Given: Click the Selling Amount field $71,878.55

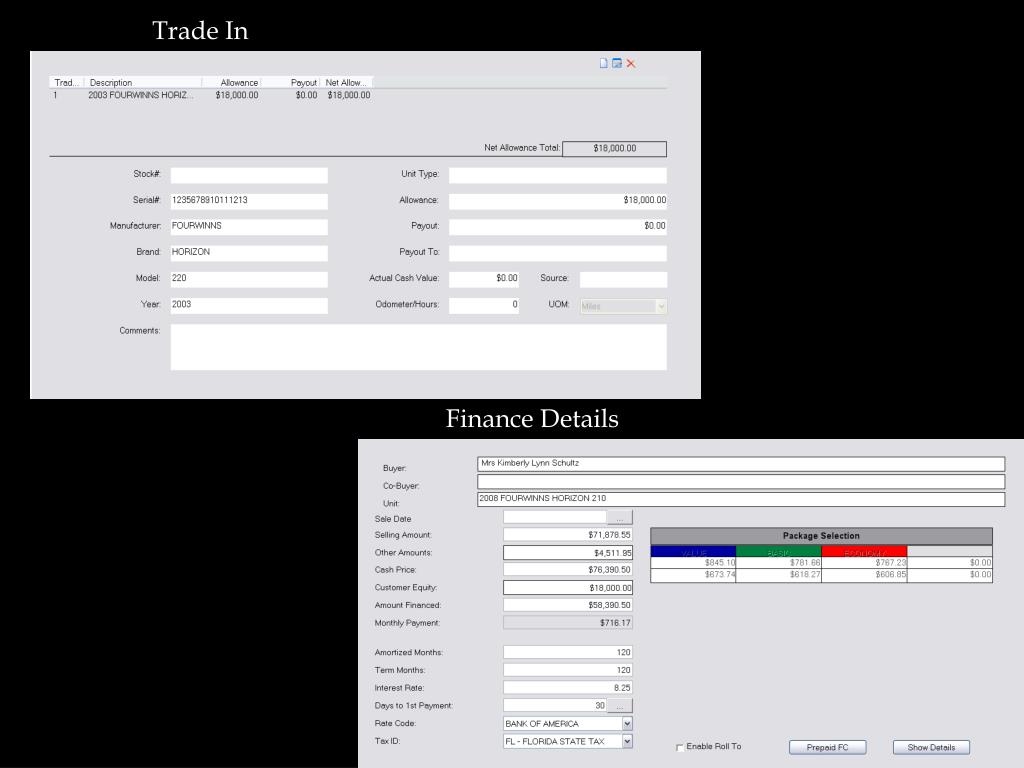Looking at the screenshot, I should (x=568, y=535).
